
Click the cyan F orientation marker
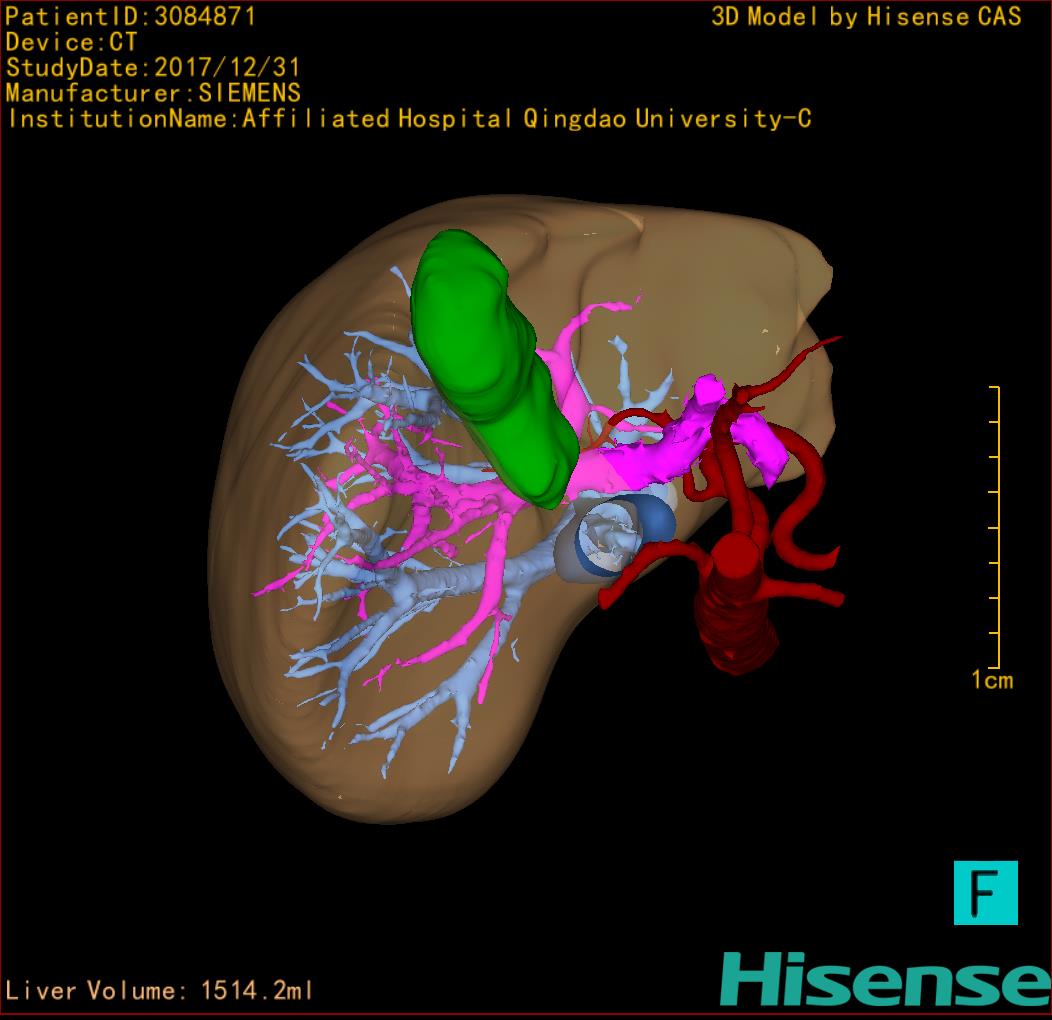tap(986, 892)
